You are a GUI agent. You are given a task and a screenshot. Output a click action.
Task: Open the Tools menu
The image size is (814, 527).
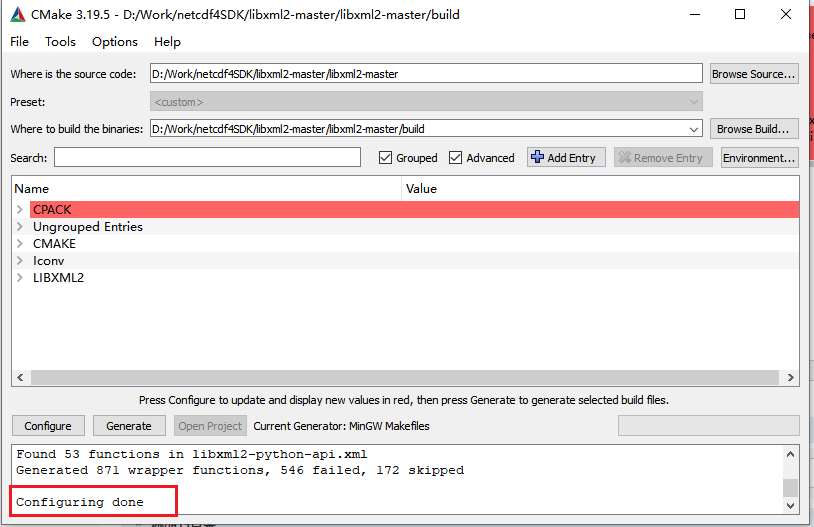(60, 42)
